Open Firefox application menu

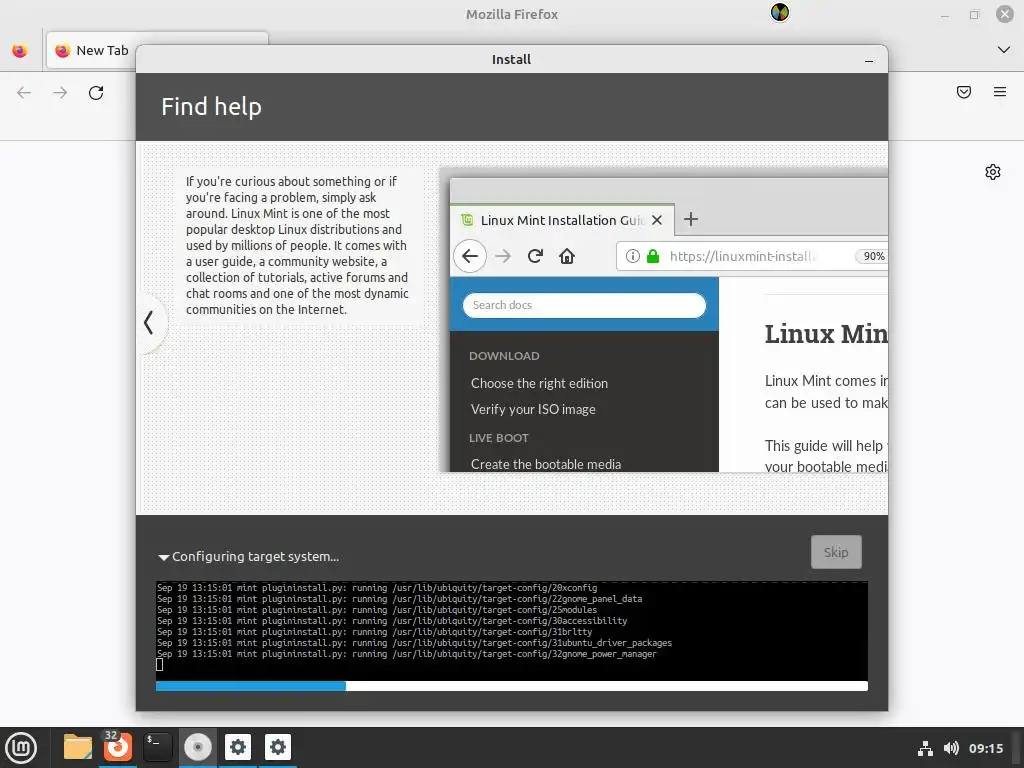pos(999,92)
